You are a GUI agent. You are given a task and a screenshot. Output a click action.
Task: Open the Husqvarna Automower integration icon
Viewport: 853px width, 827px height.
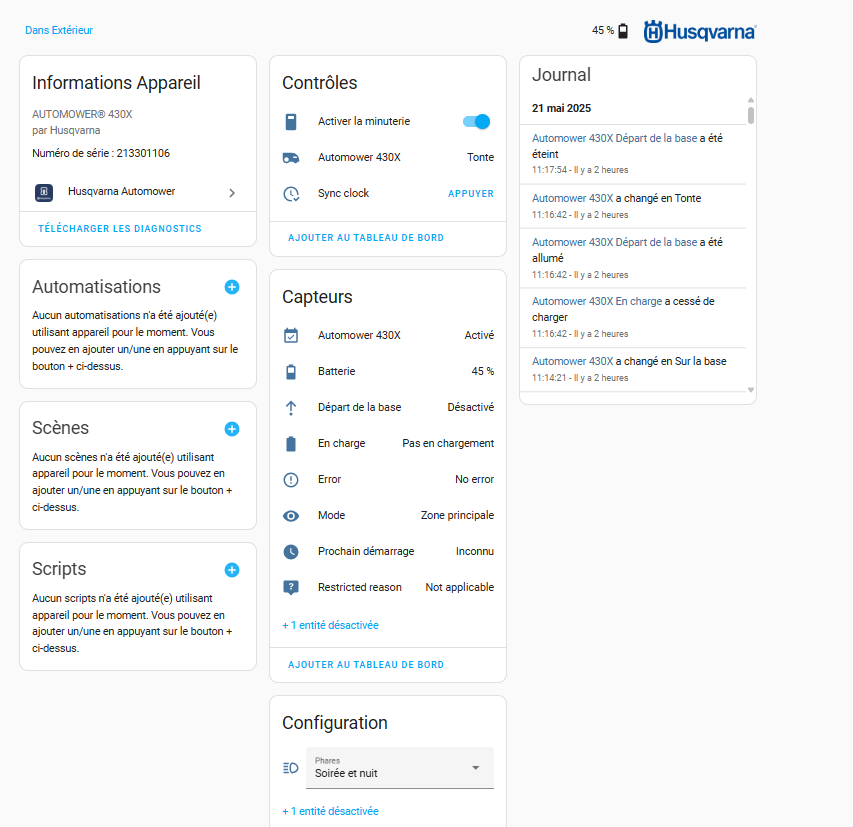coord(44,193)
